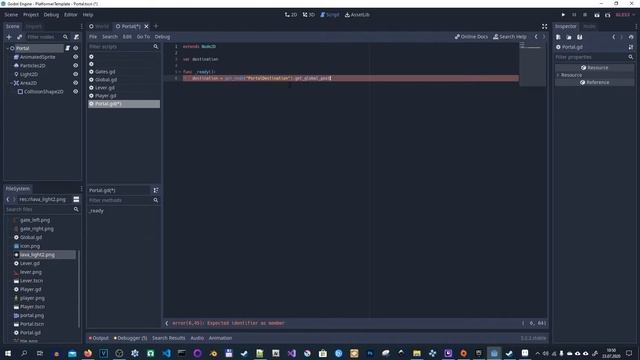This screenshot has height=360, width=640.
Task: Open Online Docs
Action: (471, 37)
